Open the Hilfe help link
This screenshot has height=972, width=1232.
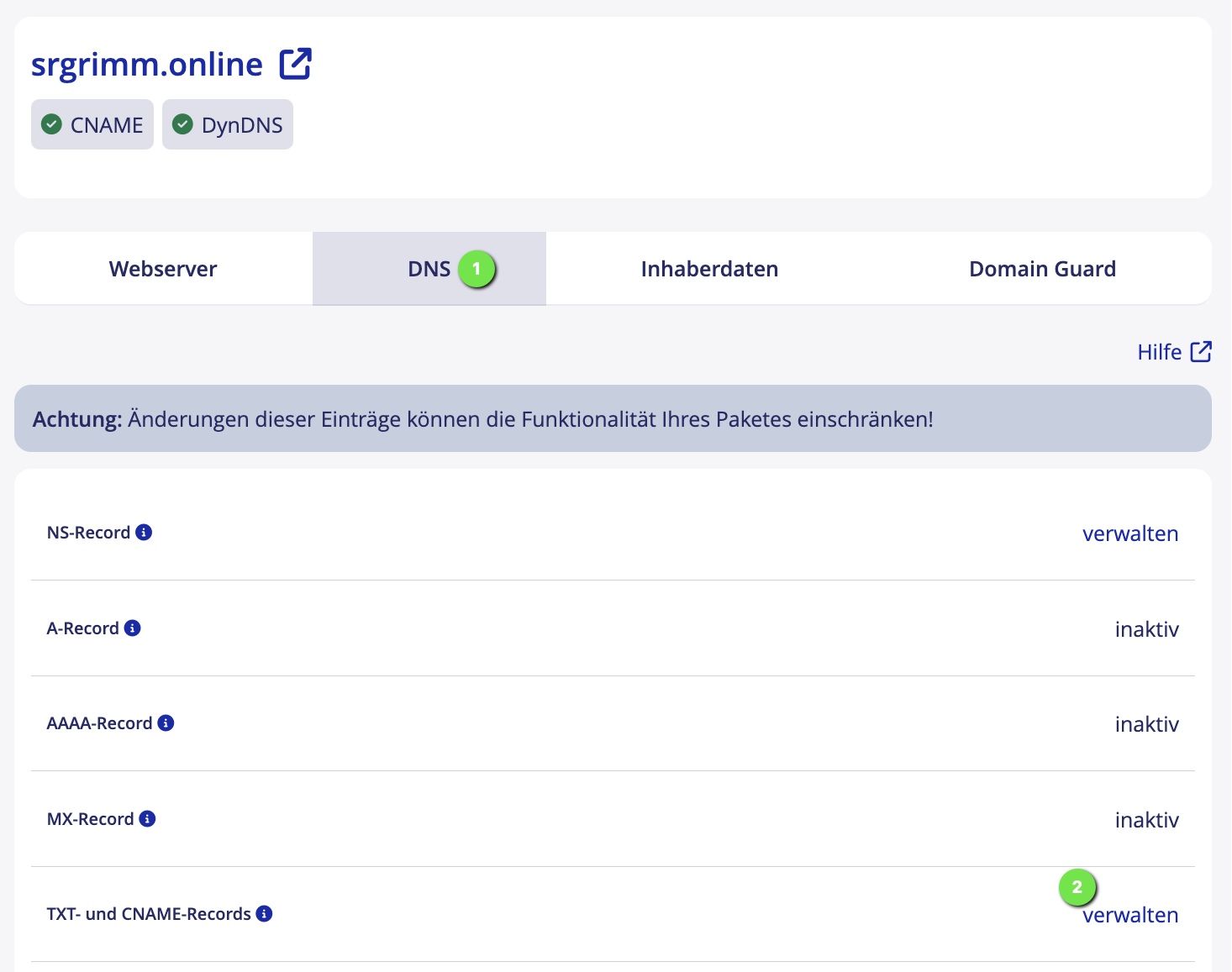coord(1159,352)
